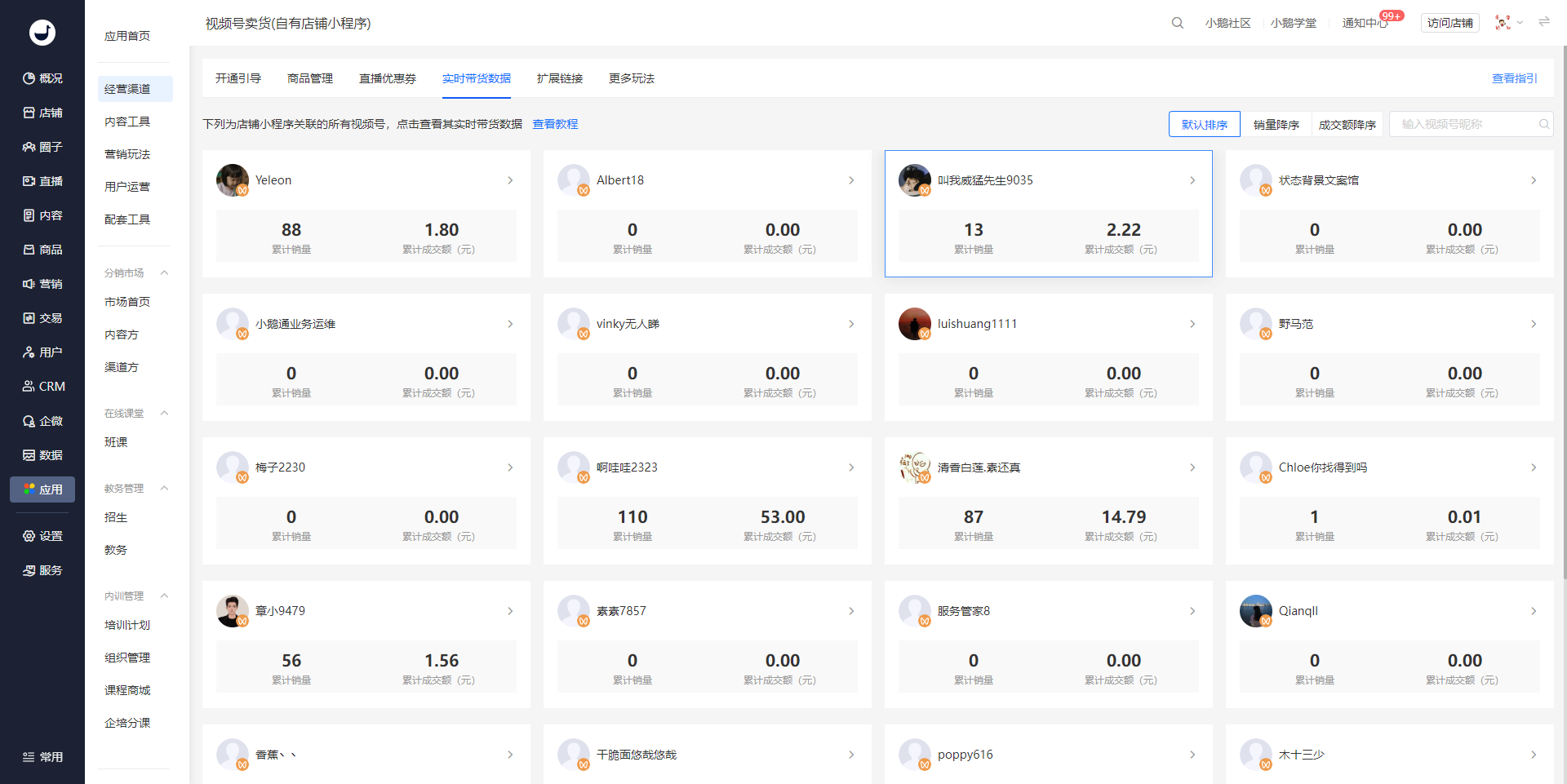Open account avatar dropdown at top right
Screen dimensions: 1567x784
[x=1508, y=23]
